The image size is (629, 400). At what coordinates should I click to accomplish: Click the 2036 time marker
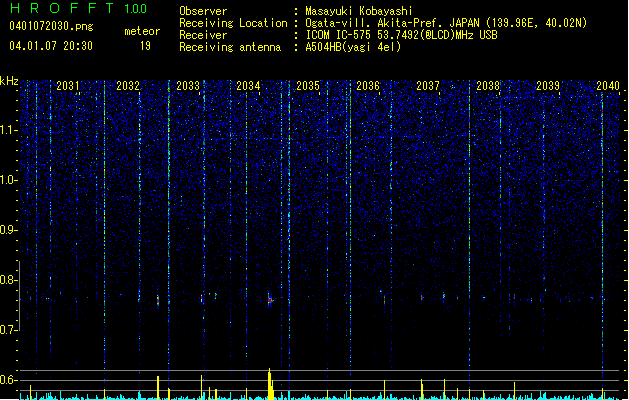coord(368,86)
